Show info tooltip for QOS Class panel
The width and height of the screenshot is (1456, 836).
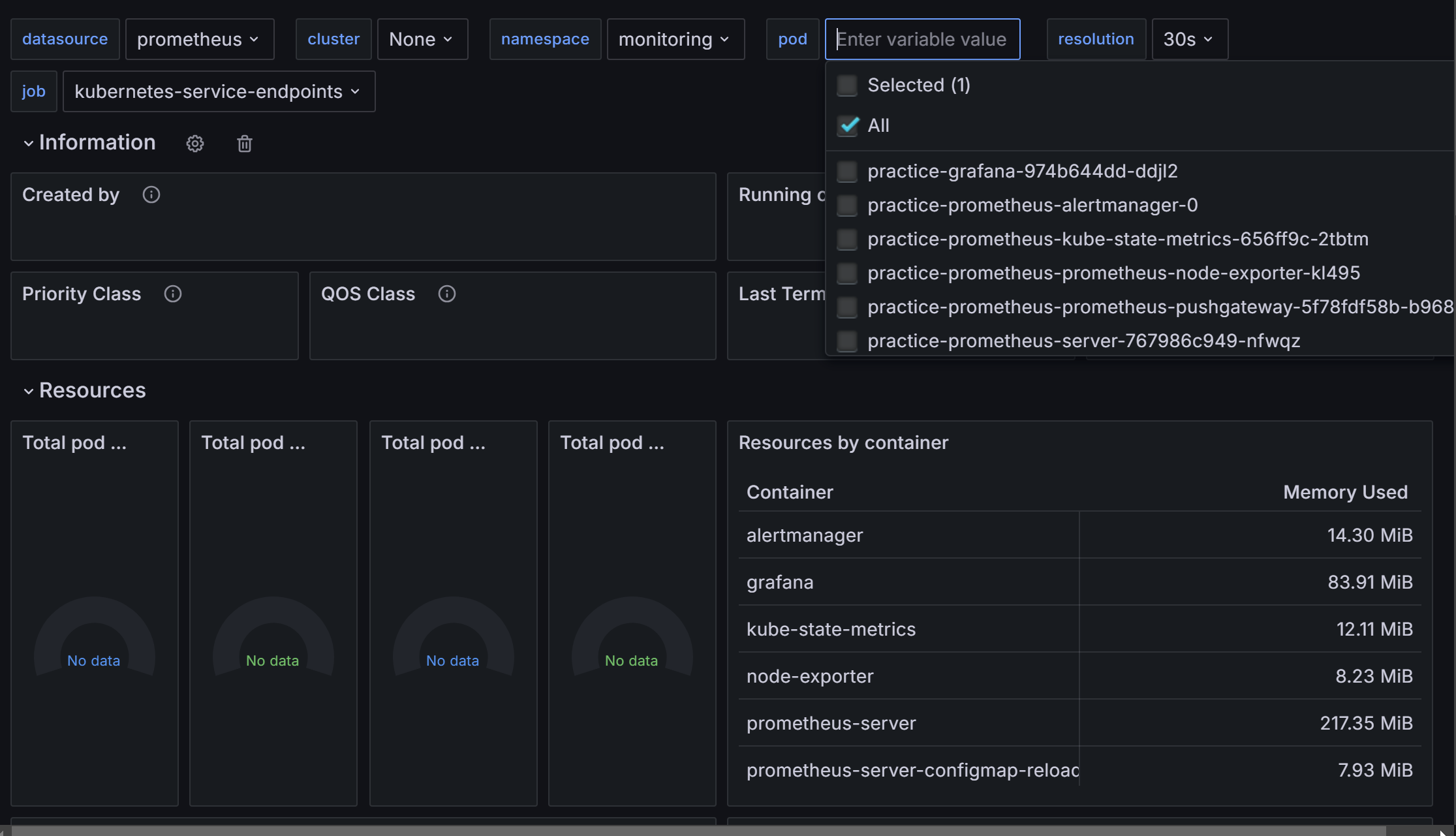(x=447, y=294)
